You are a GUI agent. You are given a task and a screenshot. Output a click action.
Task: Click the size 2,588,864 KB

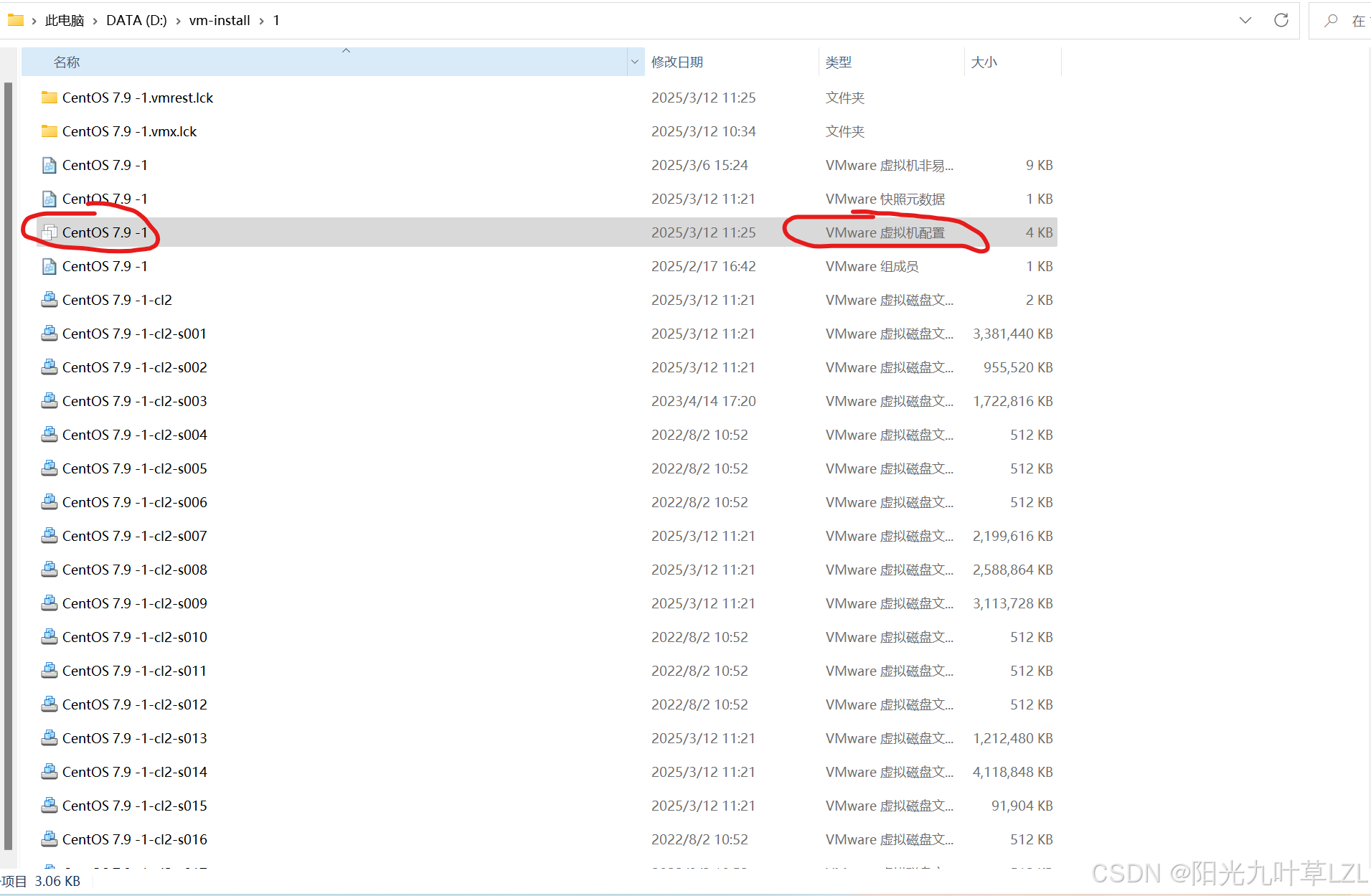coord(1013,570)
